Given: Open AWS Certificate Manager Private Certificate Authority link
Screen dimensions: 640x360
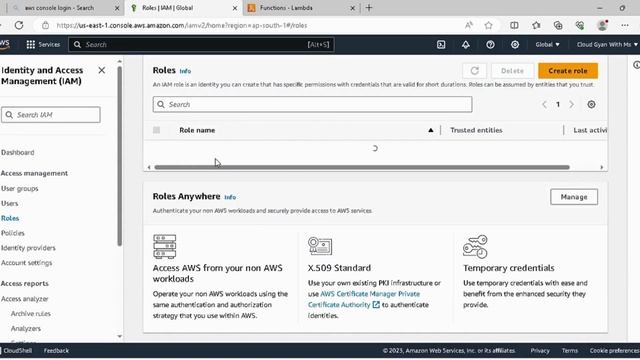Looking at the screenshot, I should (364, 299).
